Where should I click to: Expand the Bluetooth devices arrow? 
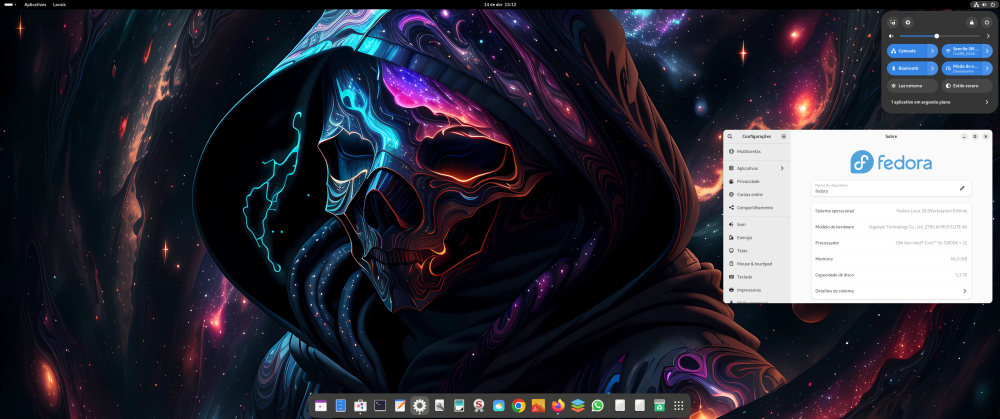(933, 68)
